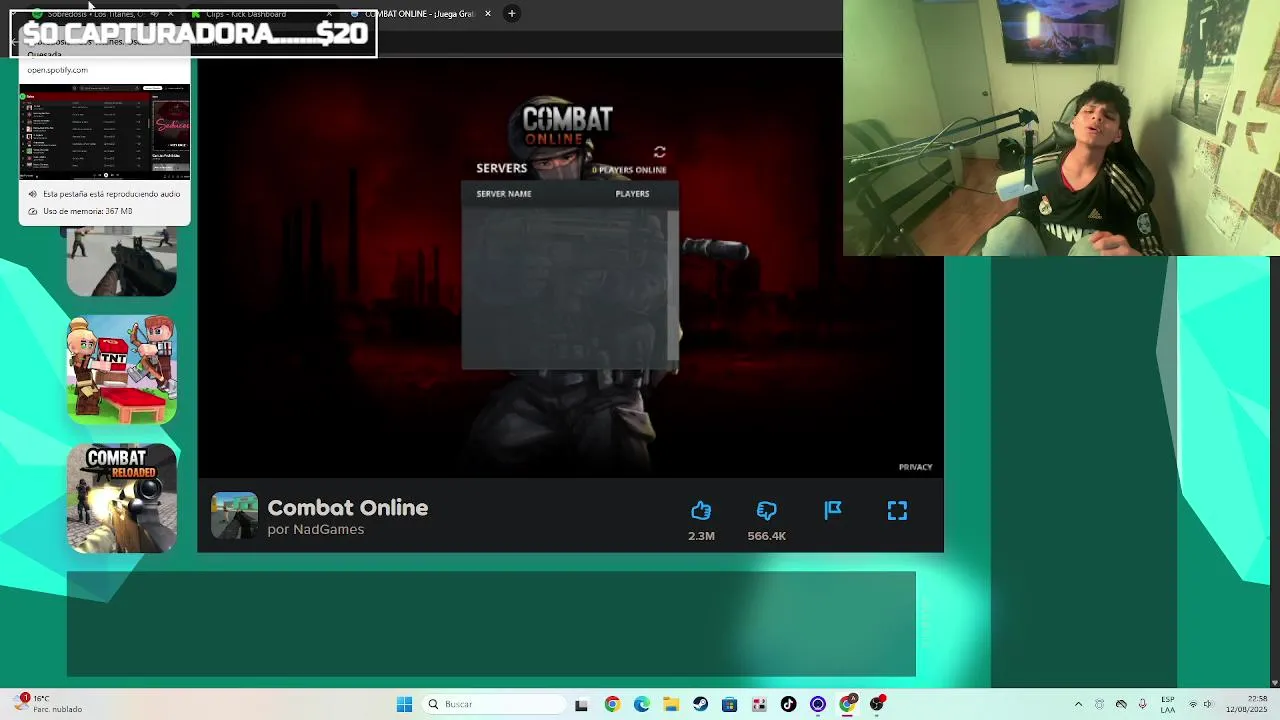Open TikTok from the taskbar
The width and height of the screenshot is (1280, 720).
(x=788, y=704)
